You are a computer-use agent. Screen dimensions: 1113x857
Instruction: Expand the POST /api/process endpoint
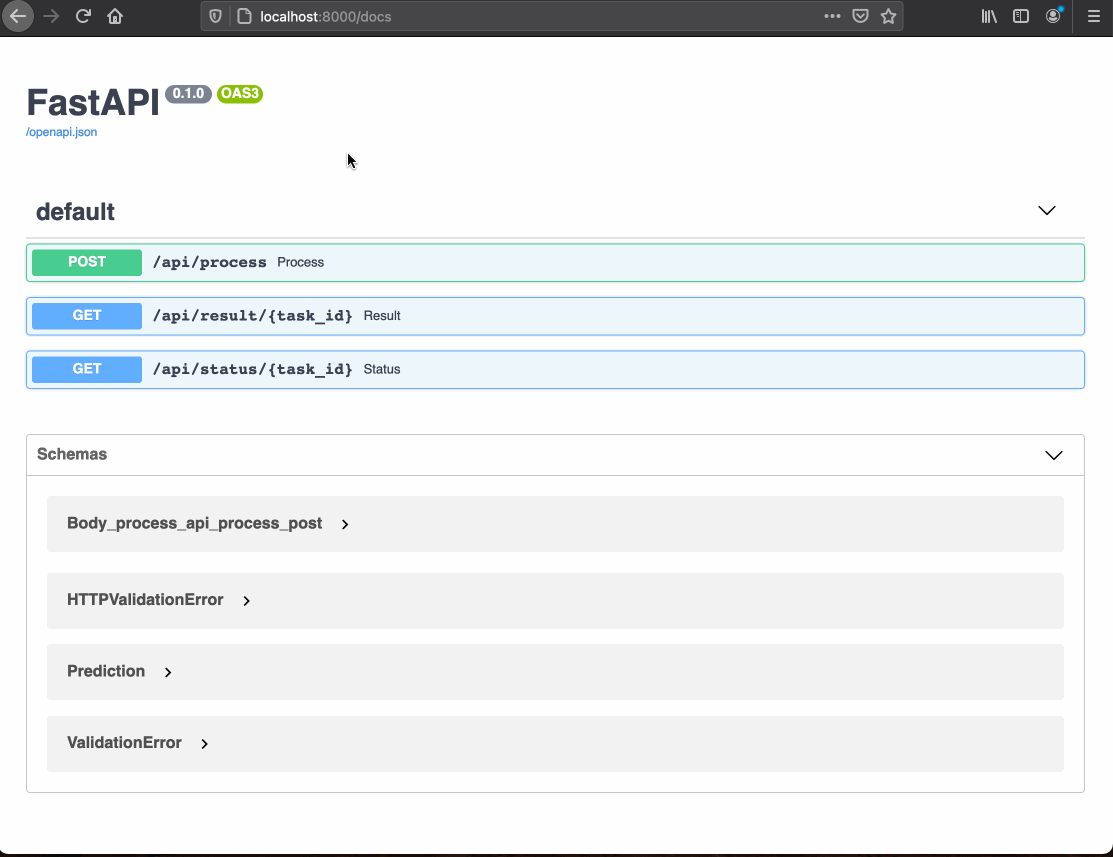point(555,263)
